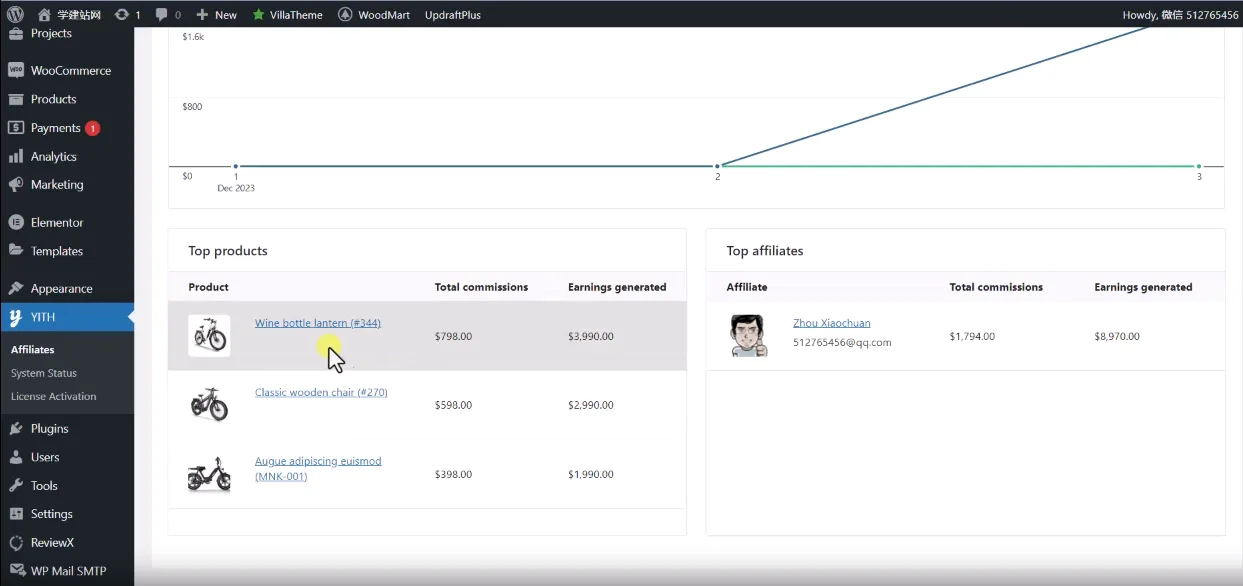Viewport: 1243px width, 586px height.
Task: Open the New content menu
Action: click(x=216, y=15)
